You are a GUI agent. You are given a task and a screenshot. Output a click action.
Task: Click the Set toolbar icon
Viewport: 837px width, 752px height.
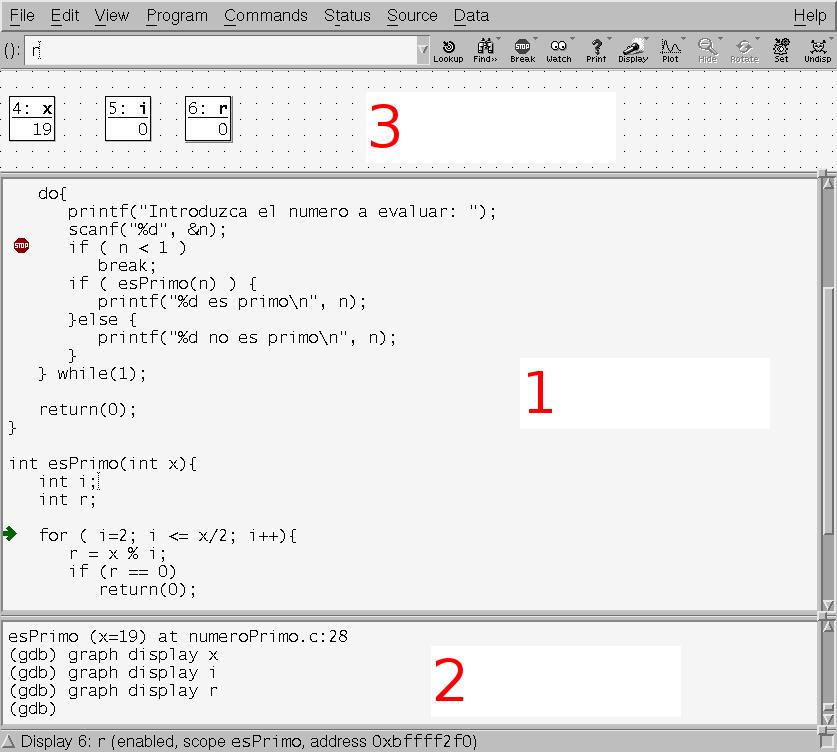pyautogui.click(x=781, y=50)
